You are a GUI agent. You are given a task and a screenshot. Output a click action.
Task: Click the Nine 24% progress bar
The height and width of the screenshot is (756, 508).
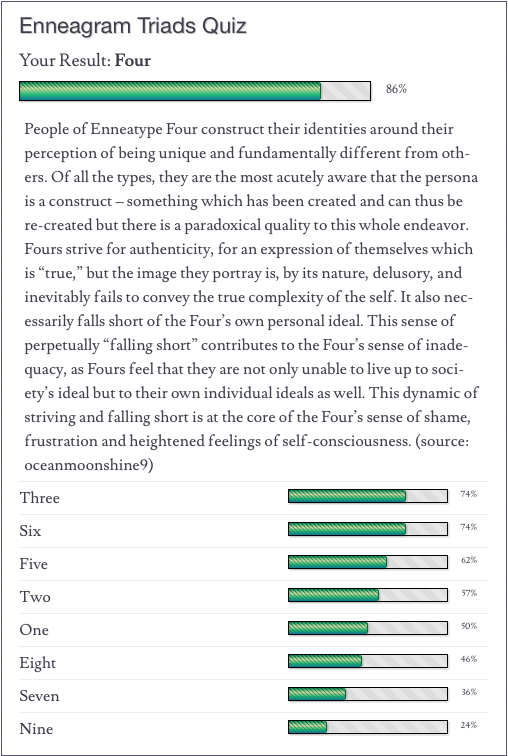[368, 727]
